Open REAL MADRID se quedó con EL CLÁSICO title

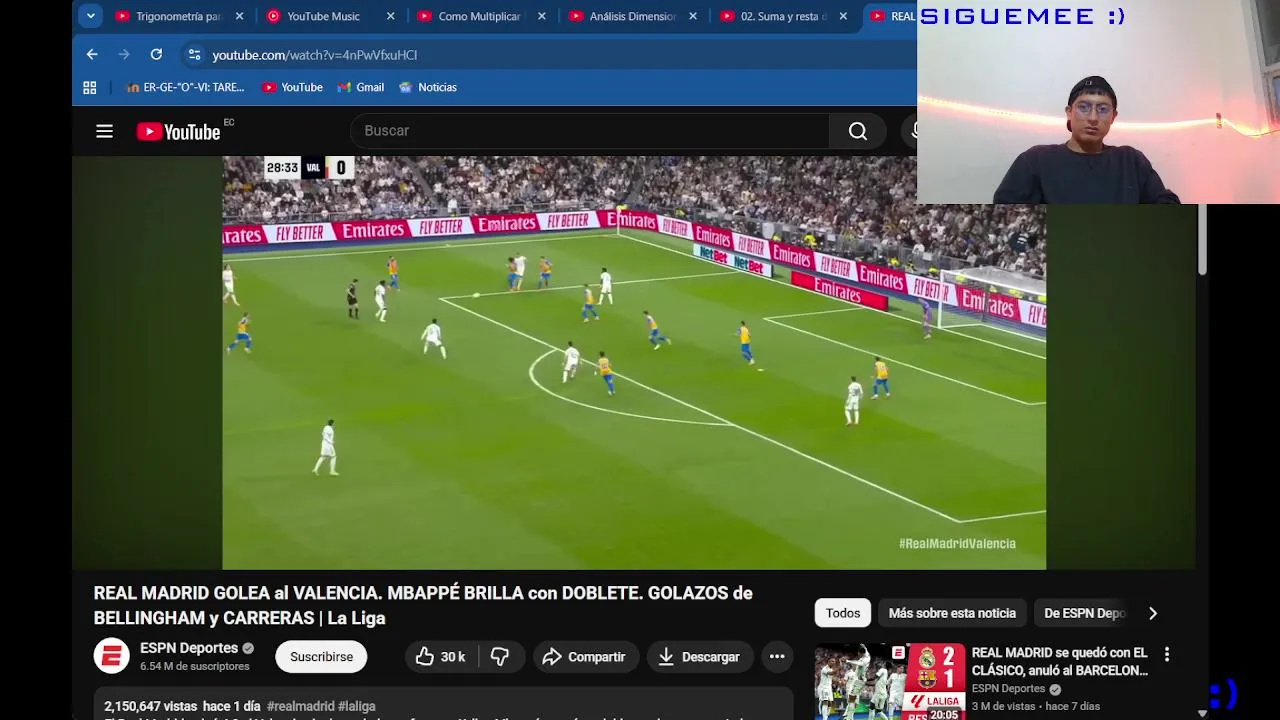coord(1060,661)
